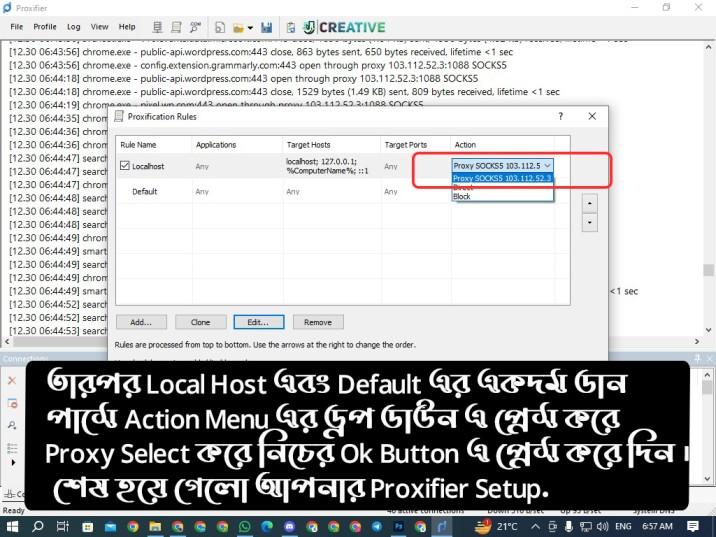Image resolution: width=716 pixels, height=537 pixels.
Task: Toggle the Localhost rule checkbox
Action: click(125, 165)
